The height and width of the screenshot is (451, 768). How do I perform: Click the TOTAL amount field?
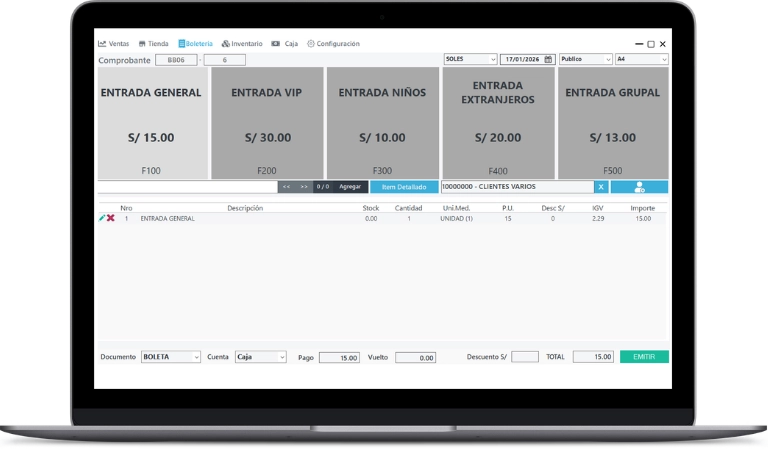click(593, 356)
